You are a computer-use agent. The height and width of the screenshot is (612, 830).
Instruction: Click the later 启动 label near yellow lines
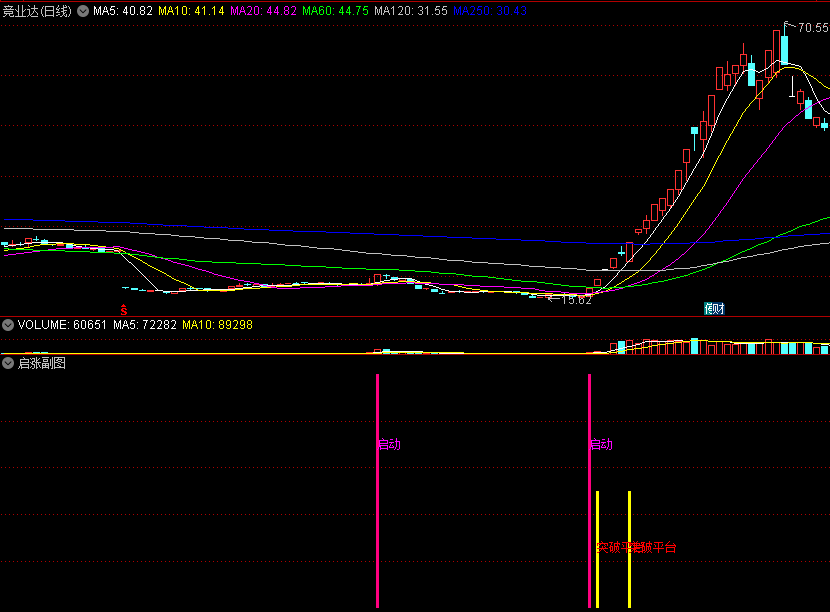[x=601, y=444]
